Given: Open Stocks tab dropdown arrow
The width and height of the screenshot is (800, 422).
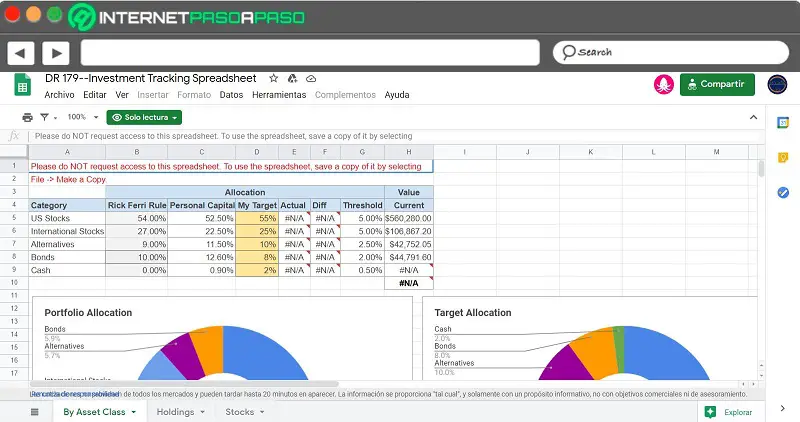Looking at the screenshot, I should [262, 412].
